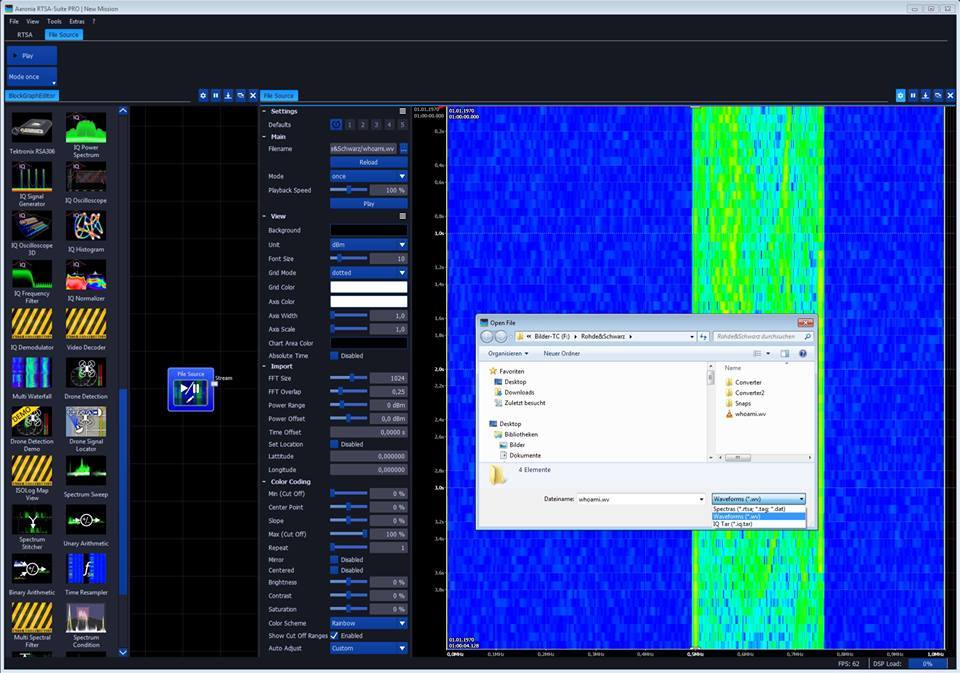Select Defaults preset 3
Screen dimensions: 960x673
(x=376, y=125)
